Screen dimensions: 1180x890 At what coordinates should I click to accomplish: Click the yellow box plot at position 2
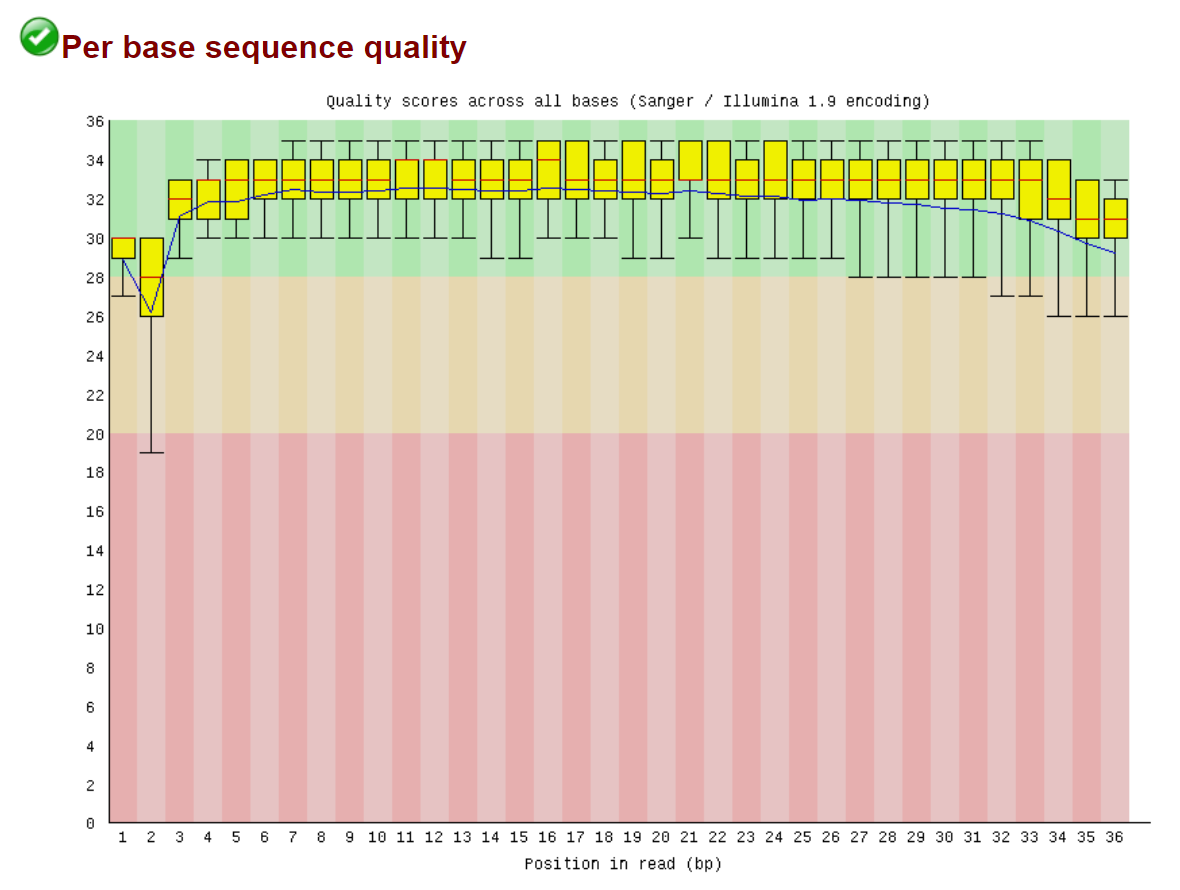(x=152, y=277)
